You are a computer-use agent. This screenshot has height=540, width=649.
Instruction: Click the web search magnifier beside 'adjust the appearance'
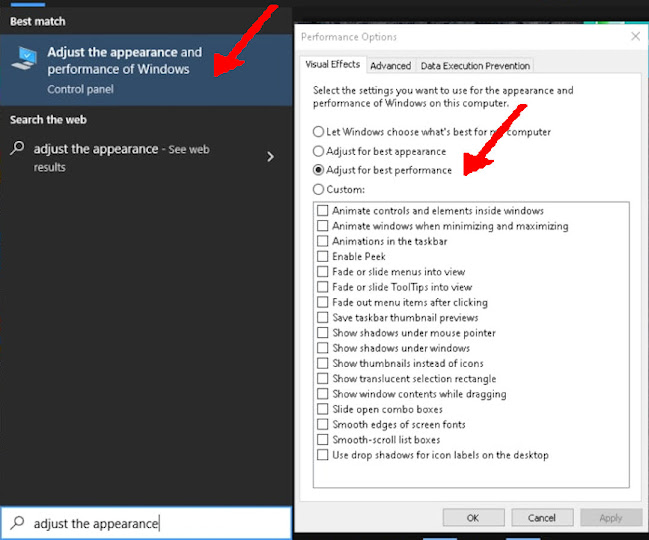tap(17, 148)
